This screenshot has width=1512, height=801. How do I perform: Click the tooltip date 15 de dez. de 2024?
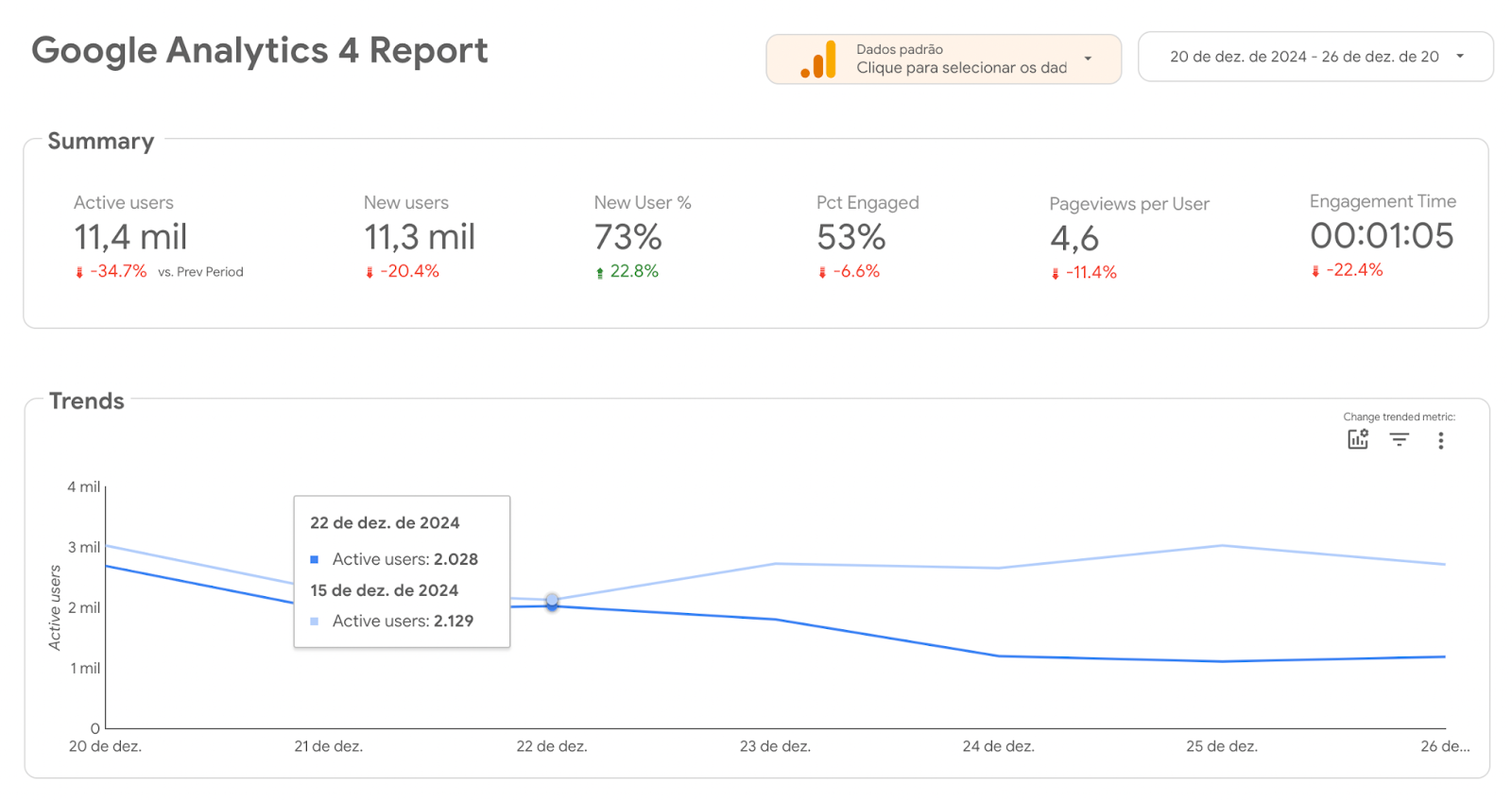384,590
